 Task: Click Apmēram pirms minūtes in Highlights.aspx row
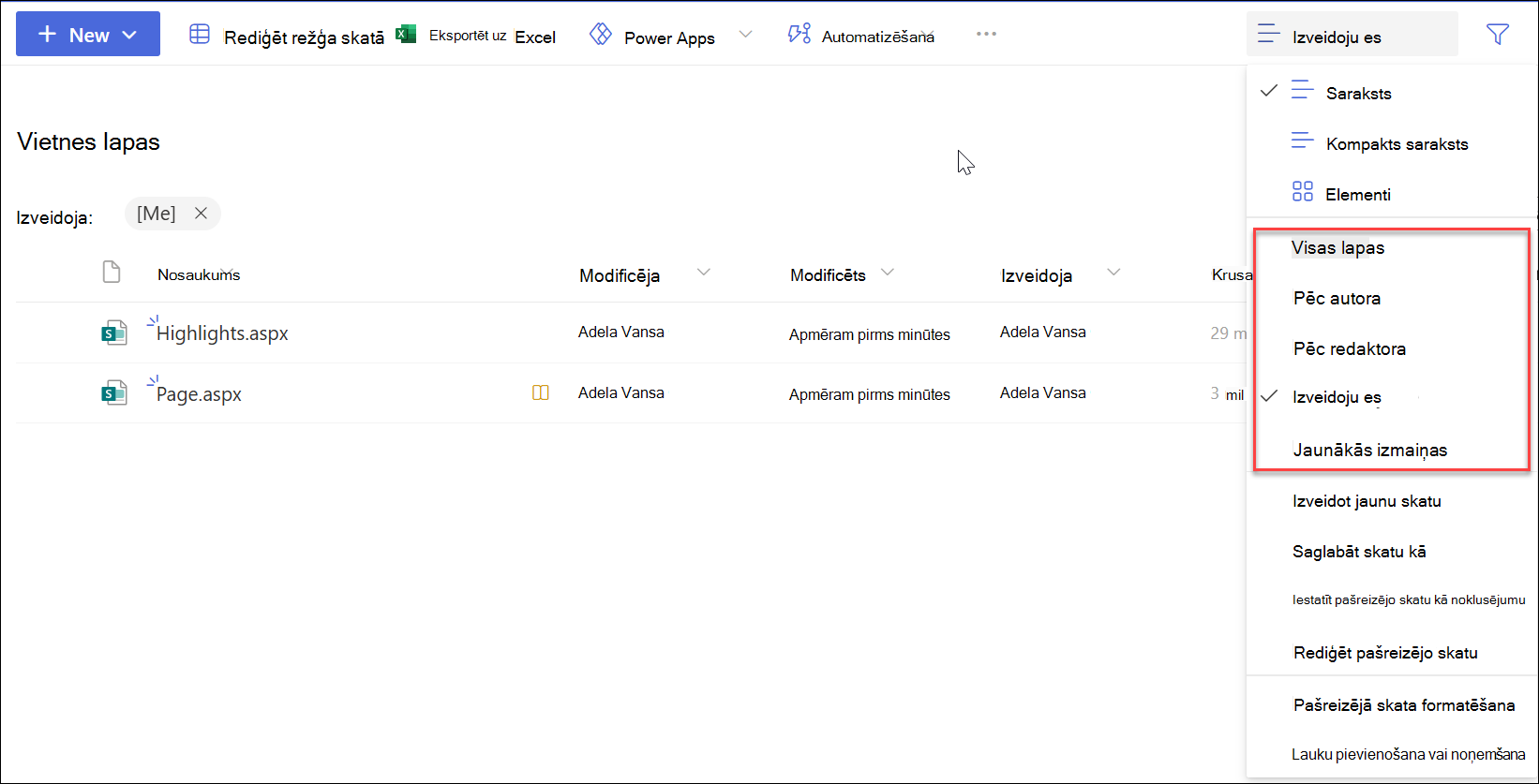[869, 334]
